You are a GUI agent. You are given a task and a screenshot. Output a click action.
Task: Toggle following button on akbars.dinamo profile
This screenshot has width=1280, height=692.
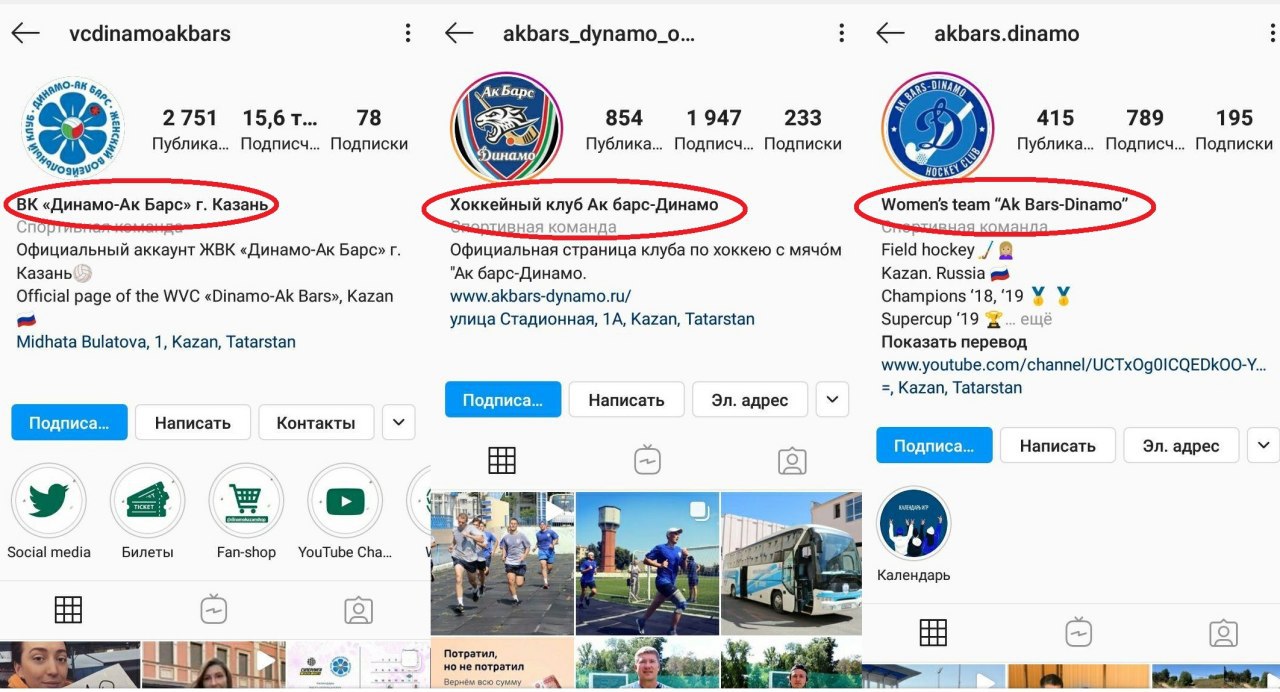tap(934, 446)
